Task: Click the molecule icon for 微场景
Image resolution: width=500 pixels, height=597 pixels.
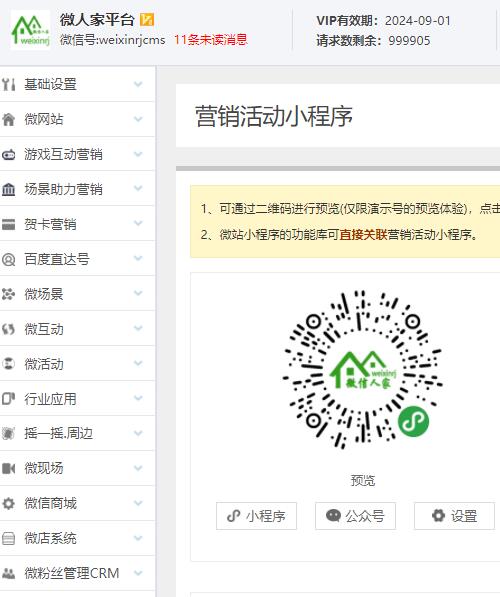Action: 8,294
